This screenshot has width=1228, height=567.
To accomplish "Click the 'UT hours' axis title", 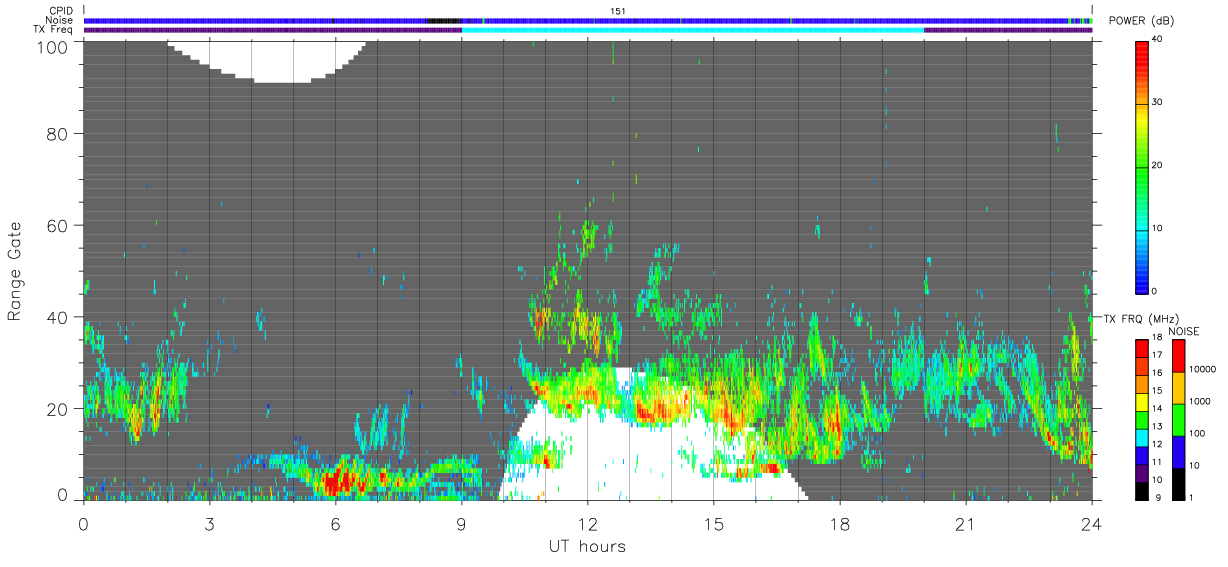I will click(x=586, y=546).
